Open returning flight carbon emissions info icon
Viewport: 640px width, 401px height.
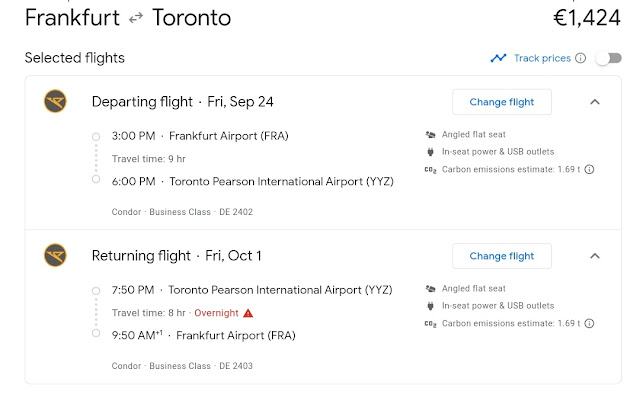pos(589,323)
